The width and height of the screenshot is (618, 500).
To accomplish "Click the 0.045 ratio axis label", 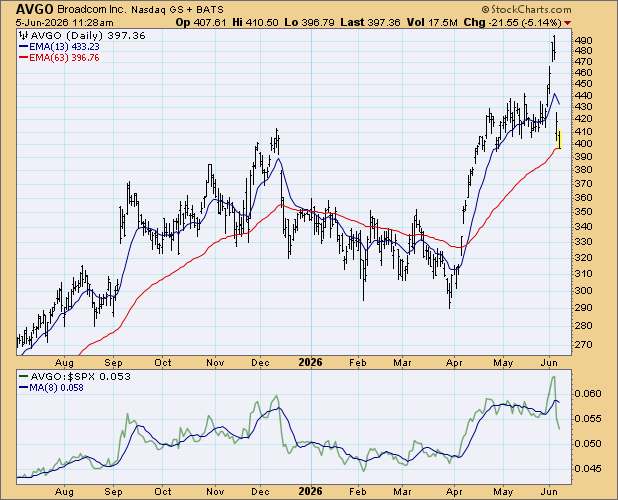I will [x=588, y=468].
